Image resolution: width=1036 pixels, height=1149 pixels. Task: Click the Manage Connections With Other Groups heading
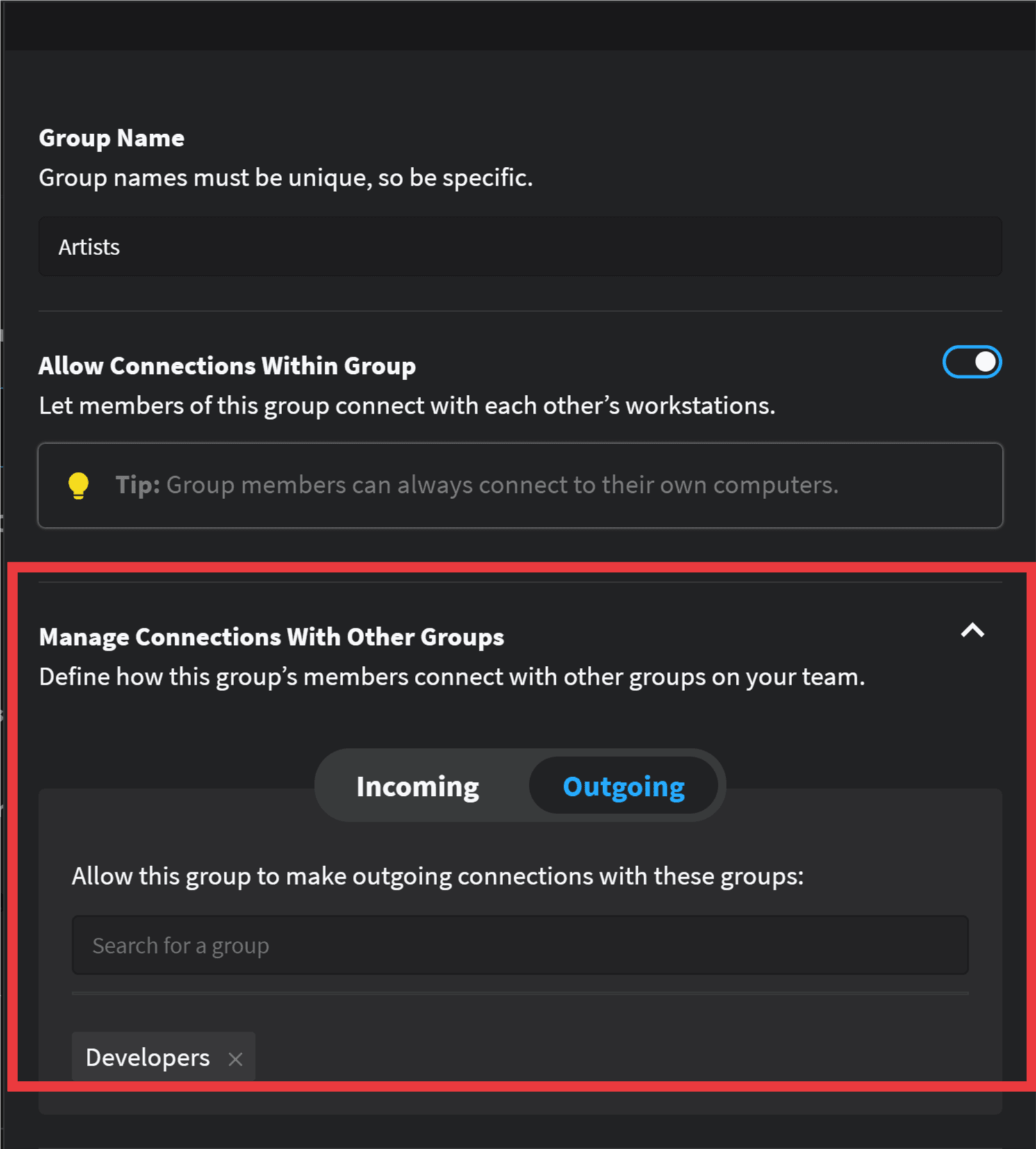(271, 637)
